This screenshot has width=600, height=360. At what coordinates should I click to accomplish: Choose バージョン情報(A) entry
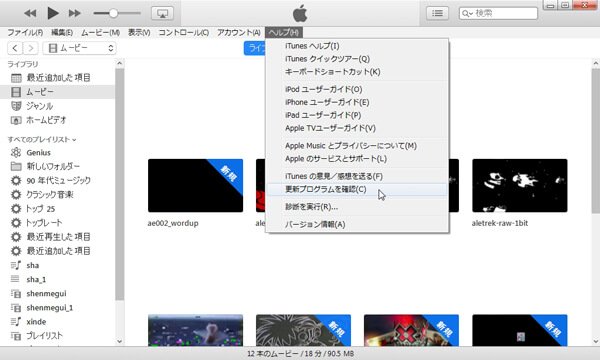click(x=357, y=225)
